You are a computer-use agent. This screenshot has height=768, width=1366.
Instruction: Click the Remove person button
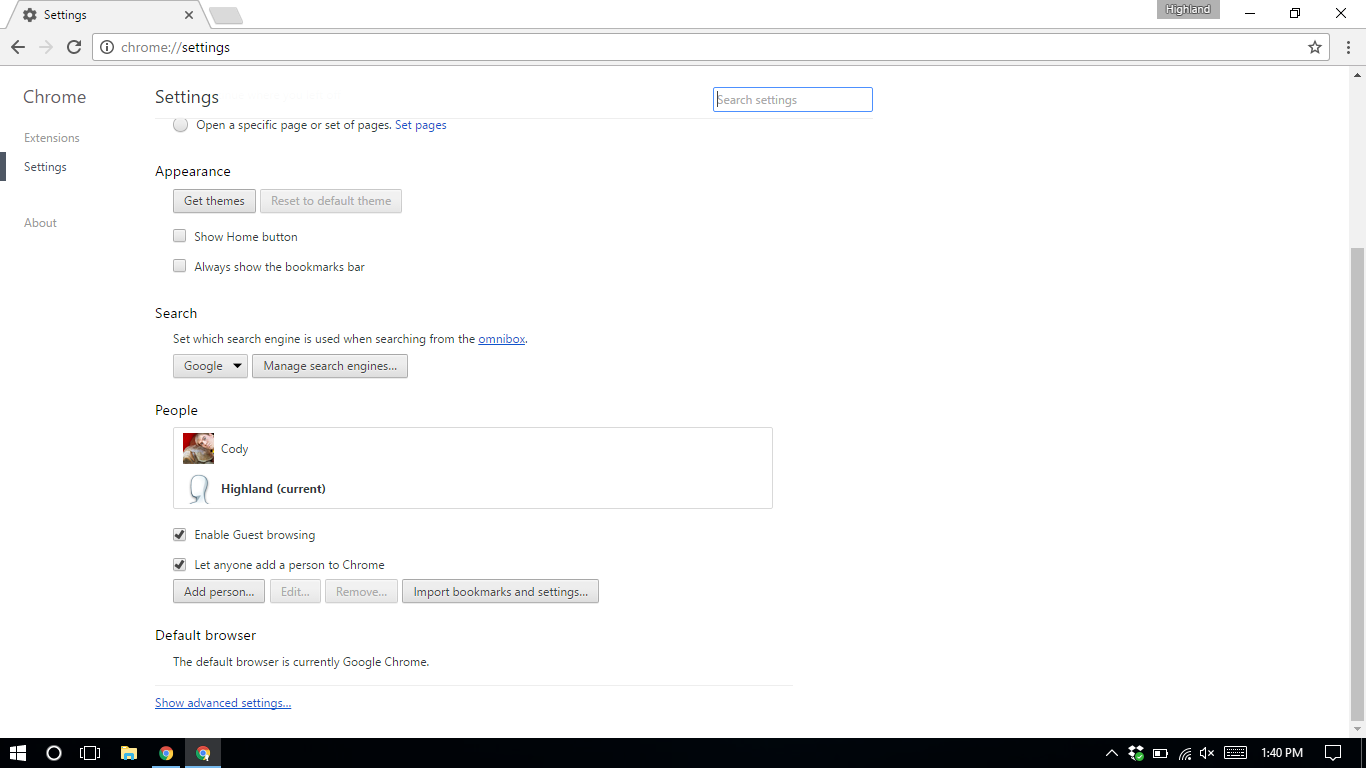361,592
